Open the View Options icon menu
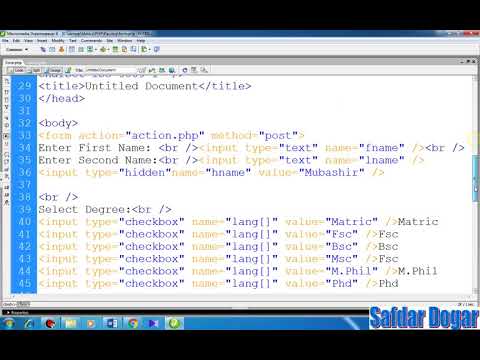The image size is (480, 360). (x=194, y=70)
